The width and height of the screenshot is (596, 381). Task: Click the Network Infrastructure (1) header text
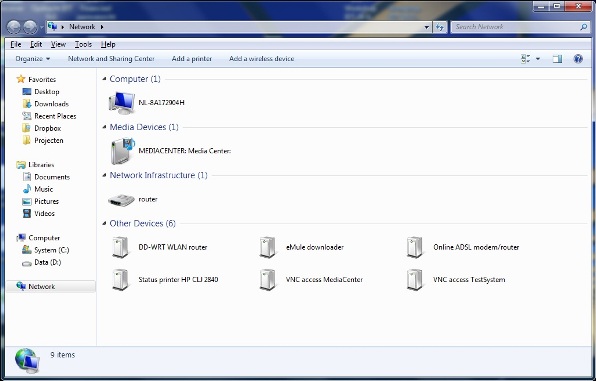click(159, 175)
